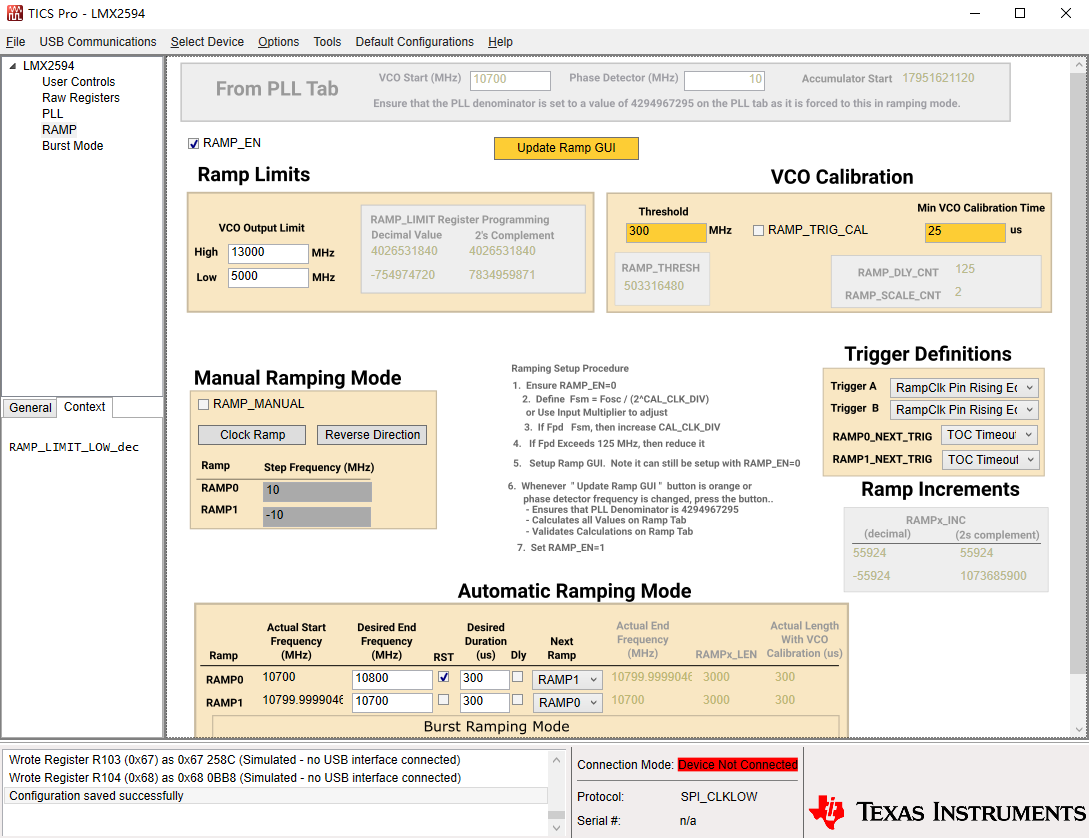This screenshot has width=1089, height=838.
Task: Check the Dly checkbox for RAMP1
Action: 517,700
